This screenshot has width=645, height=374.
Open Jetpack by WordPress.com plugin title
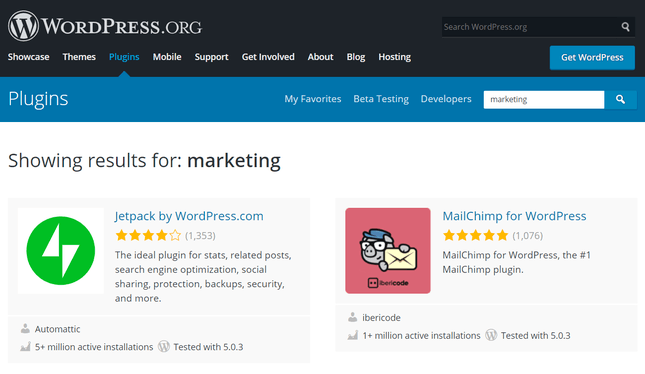pos(189,216)
